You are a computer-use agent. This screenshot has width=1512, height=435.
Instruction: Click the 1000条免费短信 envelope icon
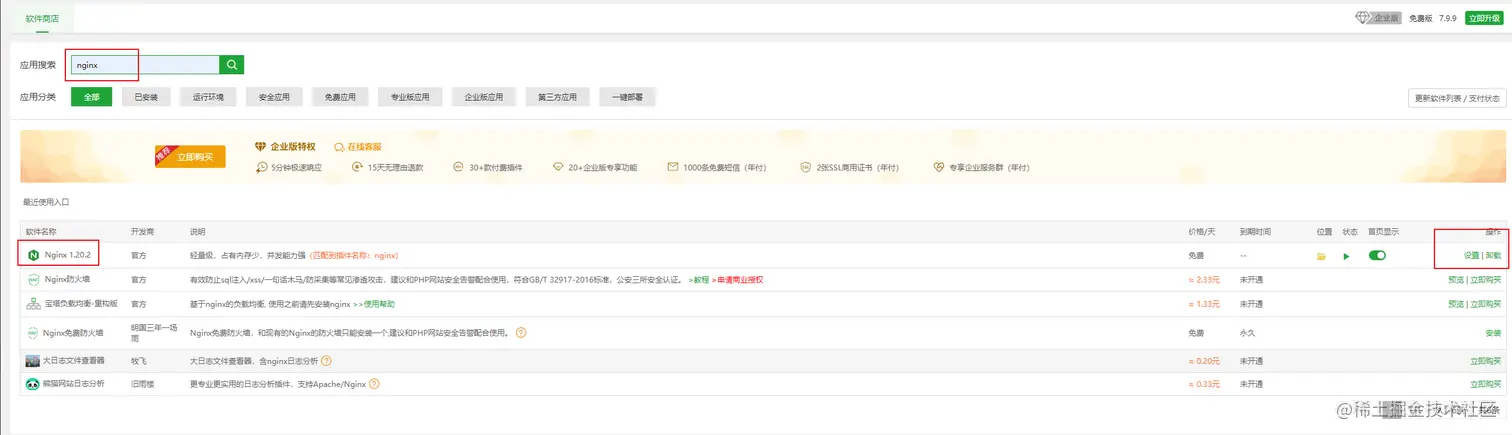tap(674, 167)
